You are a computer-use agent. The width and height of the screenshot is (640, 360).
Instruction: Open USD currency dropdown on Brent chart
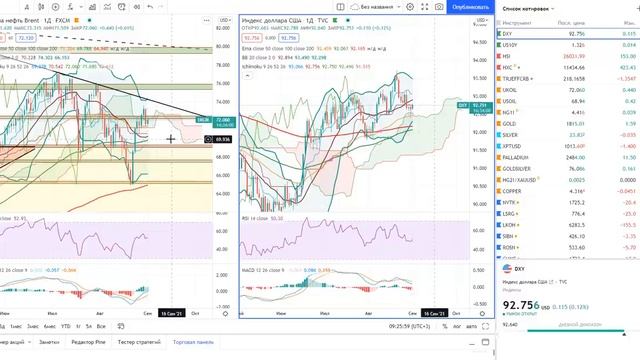[x=224, y=20]
